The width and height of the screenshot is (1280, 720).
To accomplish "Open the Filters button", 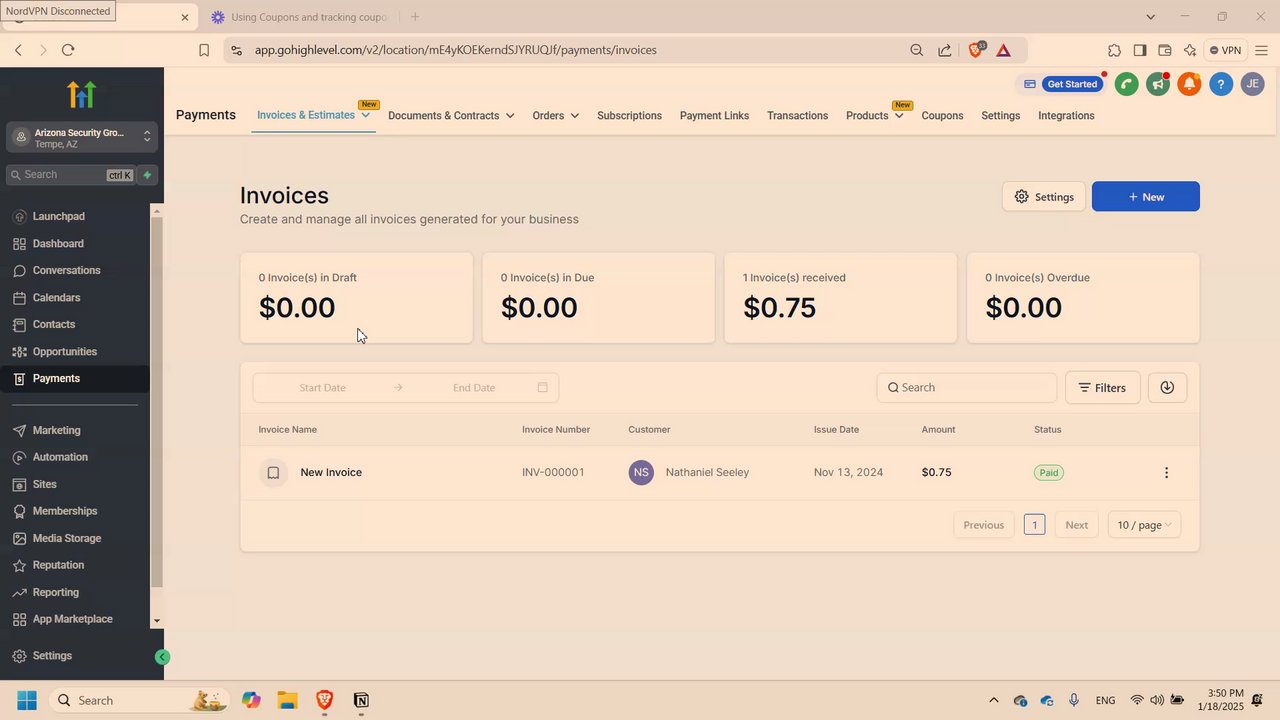I will [1103, 387].
